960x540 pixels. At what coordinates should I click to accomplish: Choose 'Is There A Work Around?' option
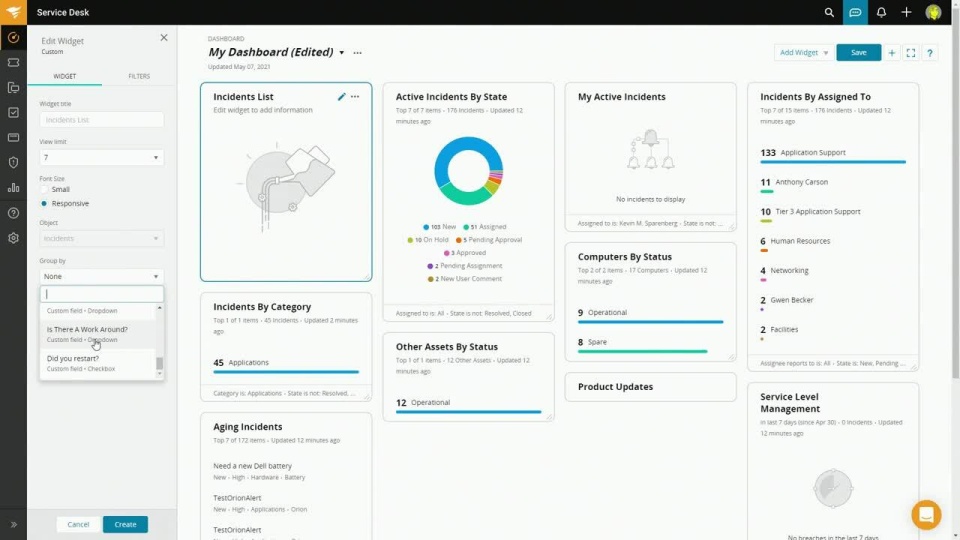point(98,334)
